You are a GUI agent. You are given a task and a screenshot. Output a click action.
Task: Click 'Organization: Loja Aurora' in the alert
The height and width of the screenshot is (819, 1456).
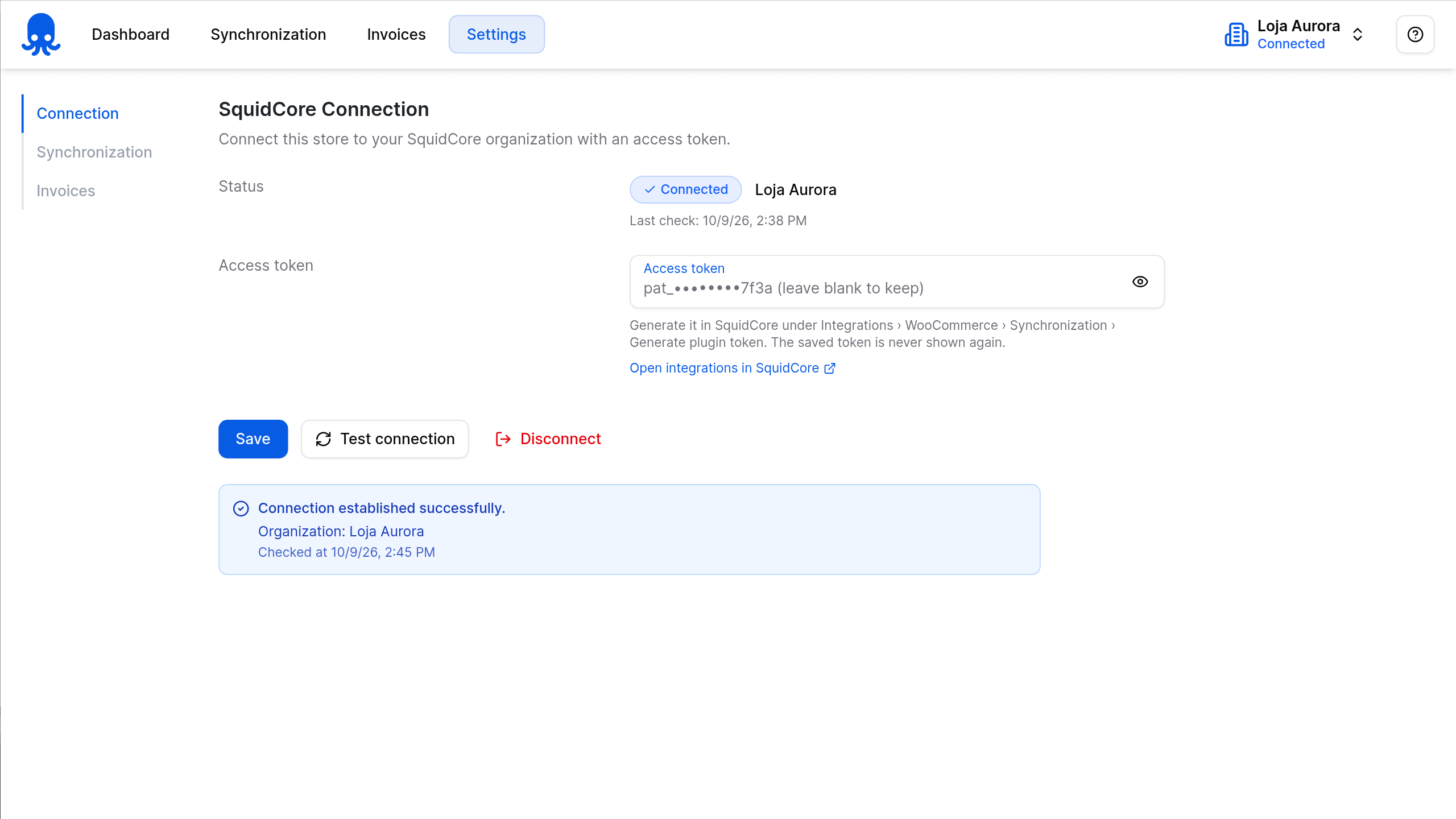point(341,531)
